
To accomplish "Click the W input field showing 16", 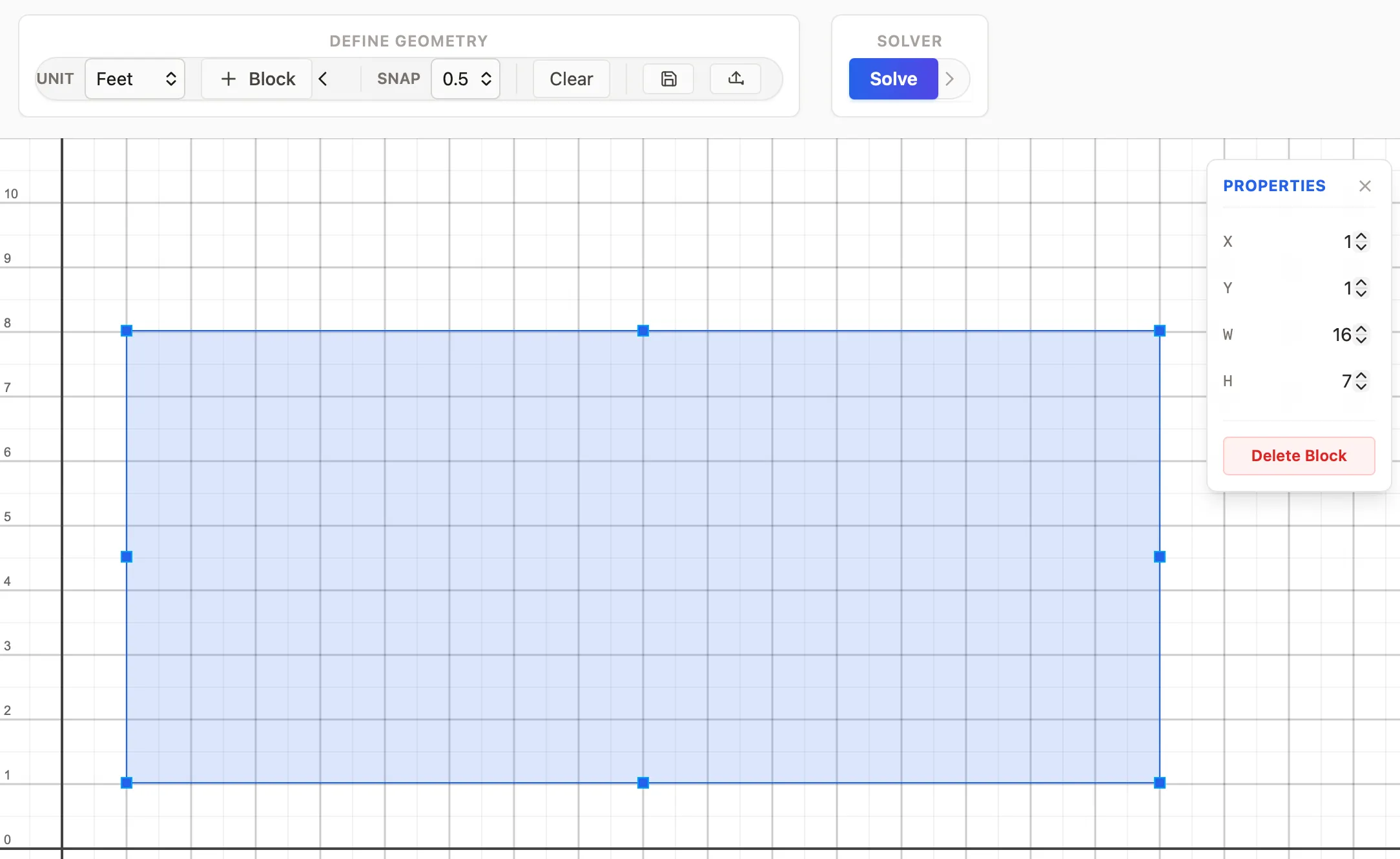I will (1341, 335).
